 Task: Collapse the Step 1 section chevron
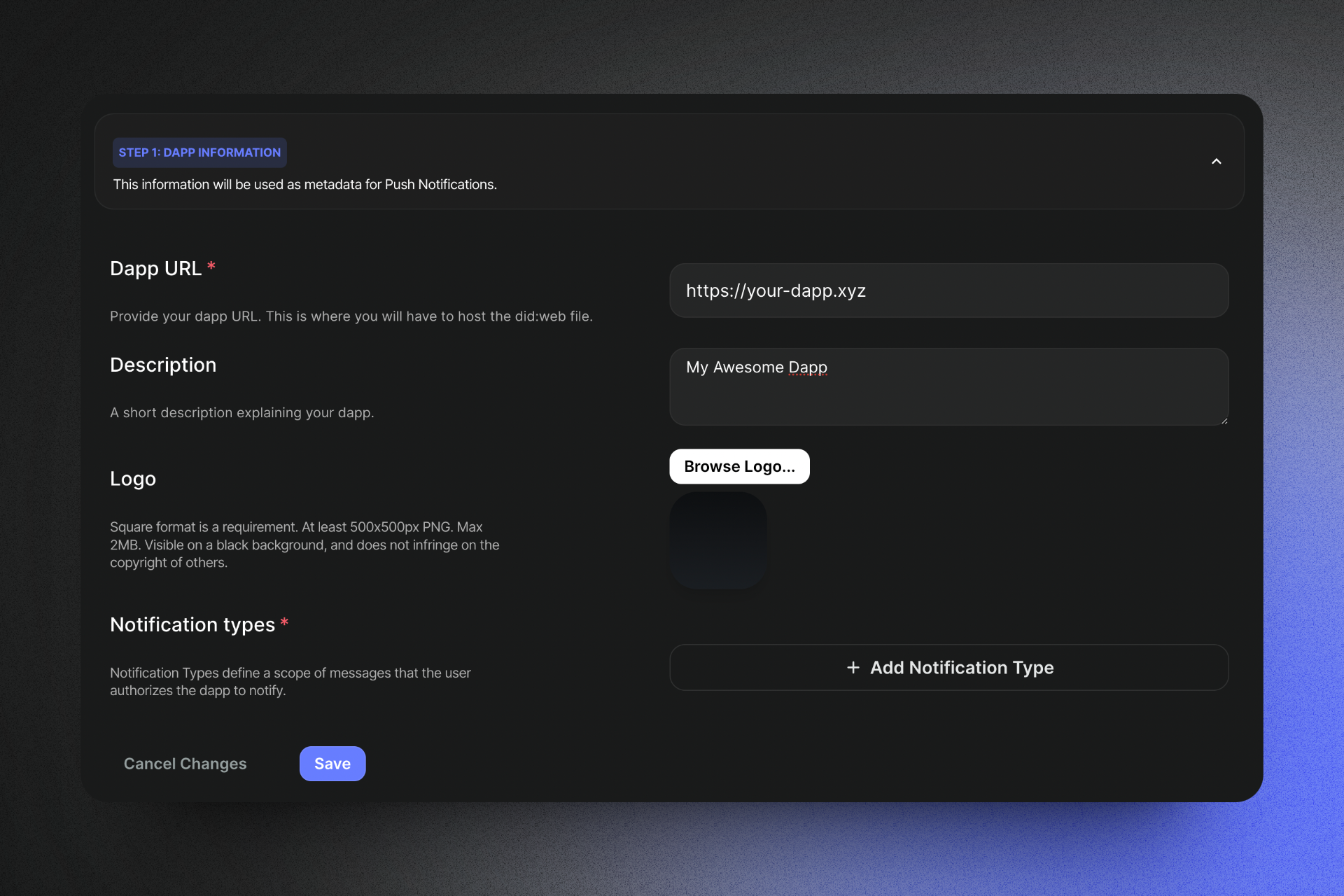(x=1216, y=162)
